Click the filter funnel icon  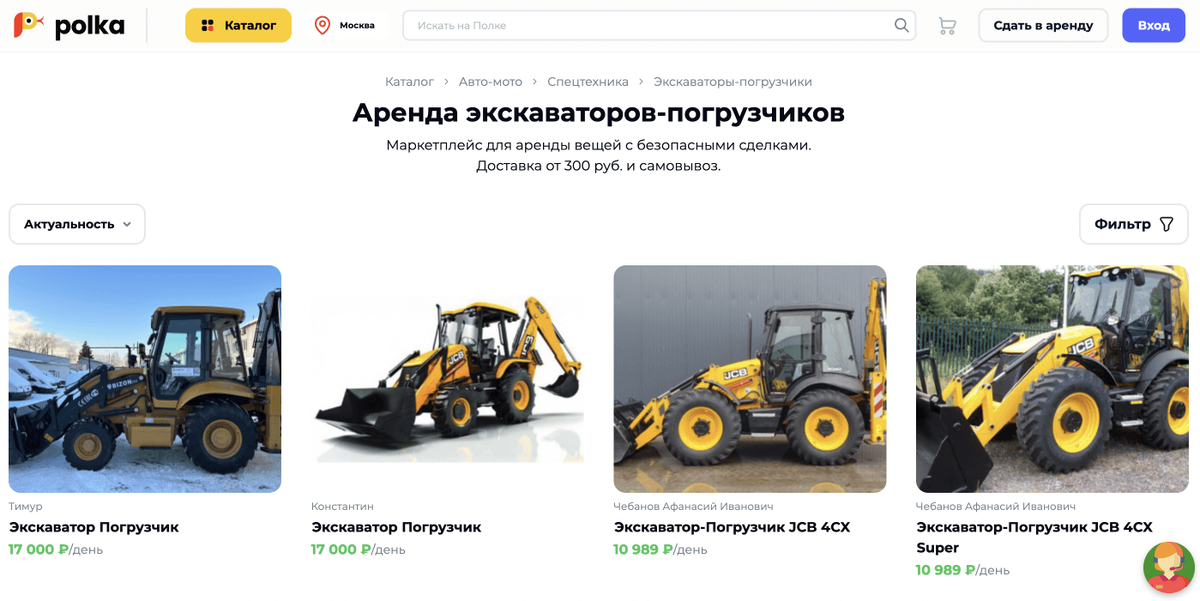[x=1166, y=224]
